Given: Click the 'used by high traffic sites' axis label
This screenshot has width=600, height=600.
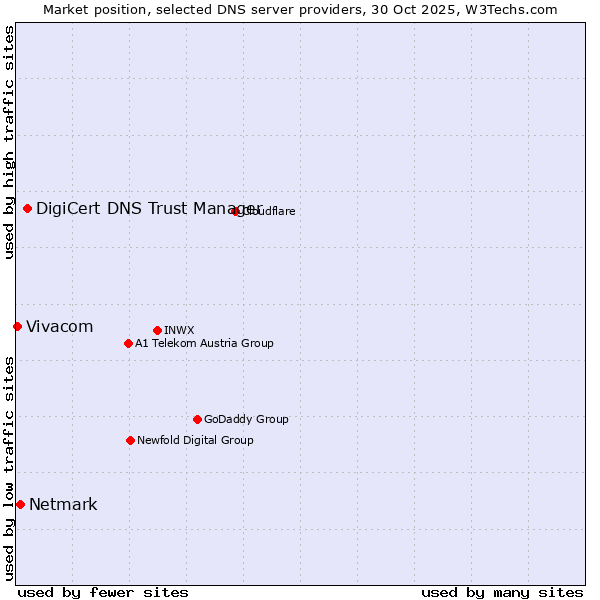Looking at the screenshot, I should (x=9, y=142).
